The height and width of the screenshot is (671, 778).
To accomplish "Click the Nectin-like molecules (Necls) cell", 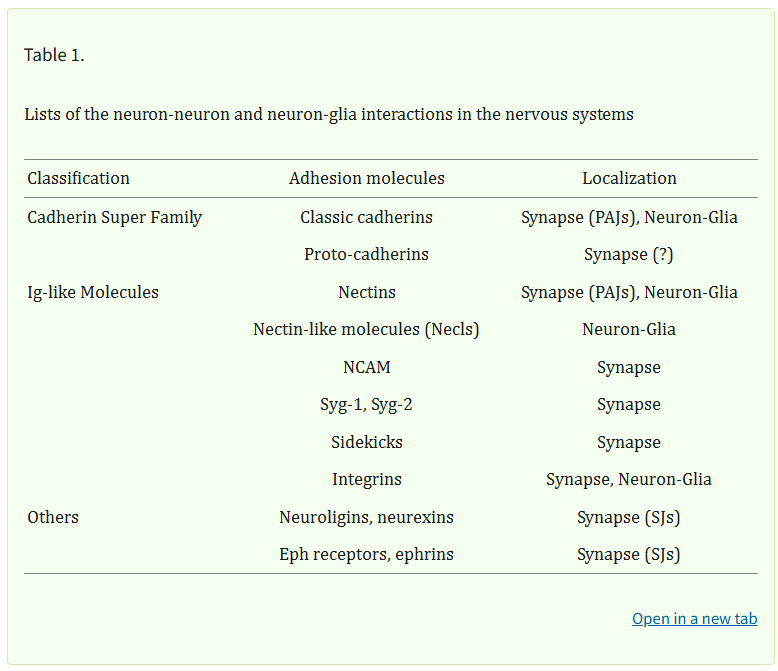I will (366, 329).
